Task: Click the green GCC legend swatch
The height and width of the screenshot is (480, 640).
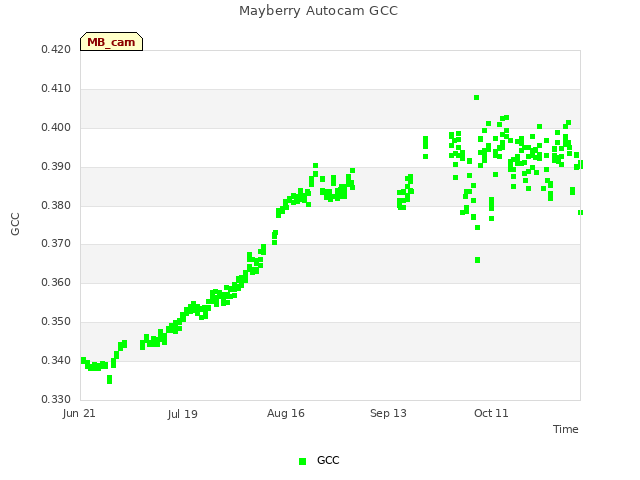Action: (x=302, y=461)
